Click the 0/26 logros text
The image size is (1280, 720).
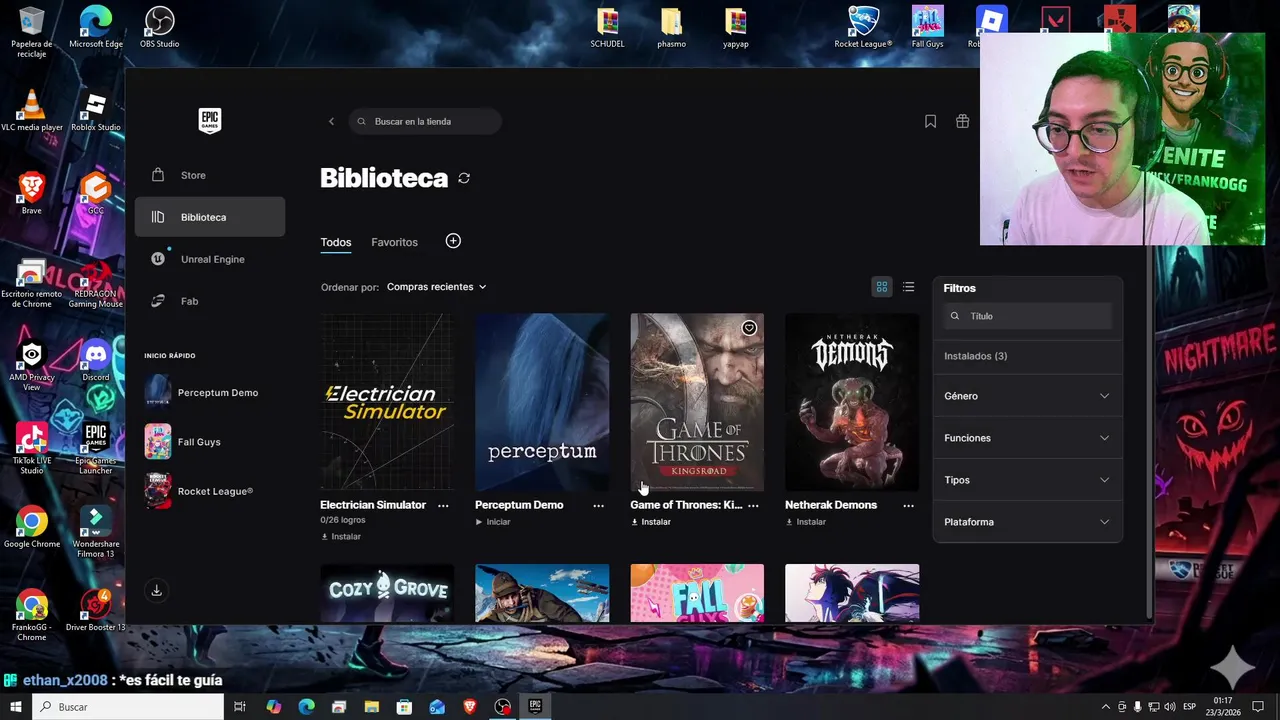[x=343, y=520]
